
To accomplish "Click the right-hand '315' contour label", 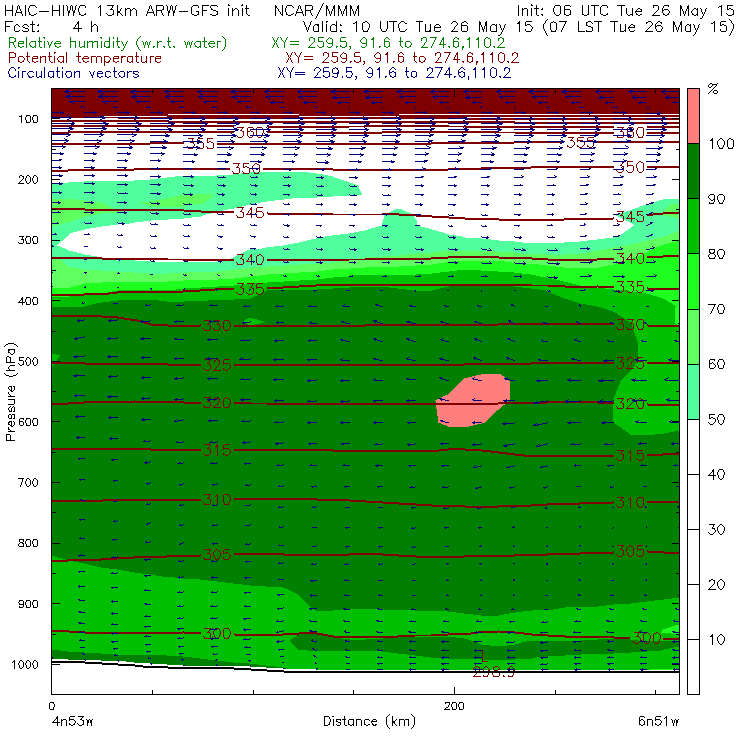I will 630,455.
